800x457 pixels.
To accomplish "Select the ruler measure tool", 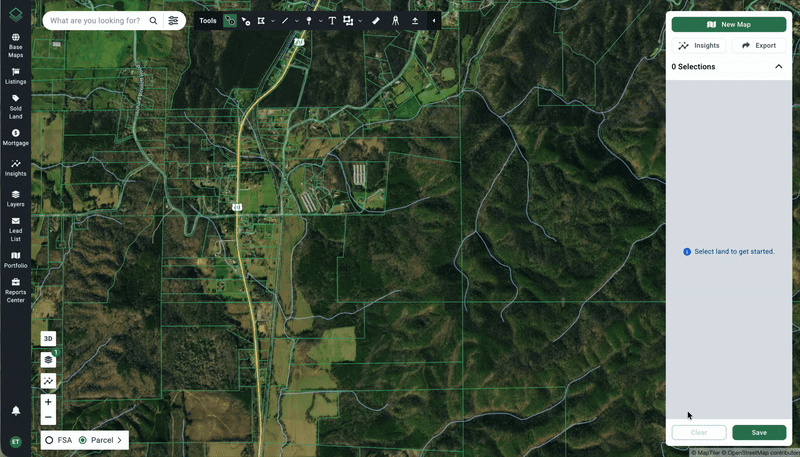I will 376,20.
